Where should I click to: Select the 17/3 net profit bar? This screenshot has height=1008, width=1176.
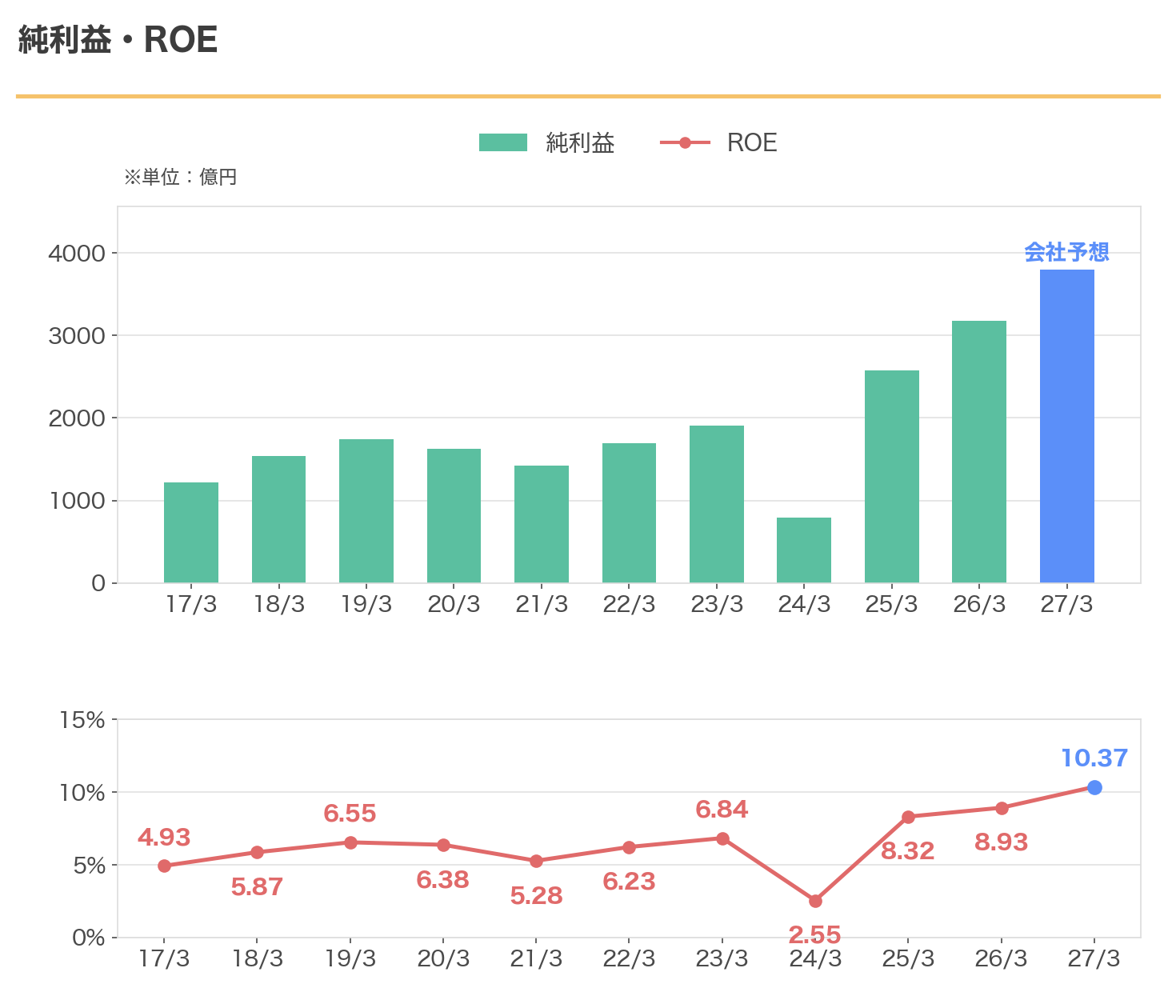[x=191, y=533]
